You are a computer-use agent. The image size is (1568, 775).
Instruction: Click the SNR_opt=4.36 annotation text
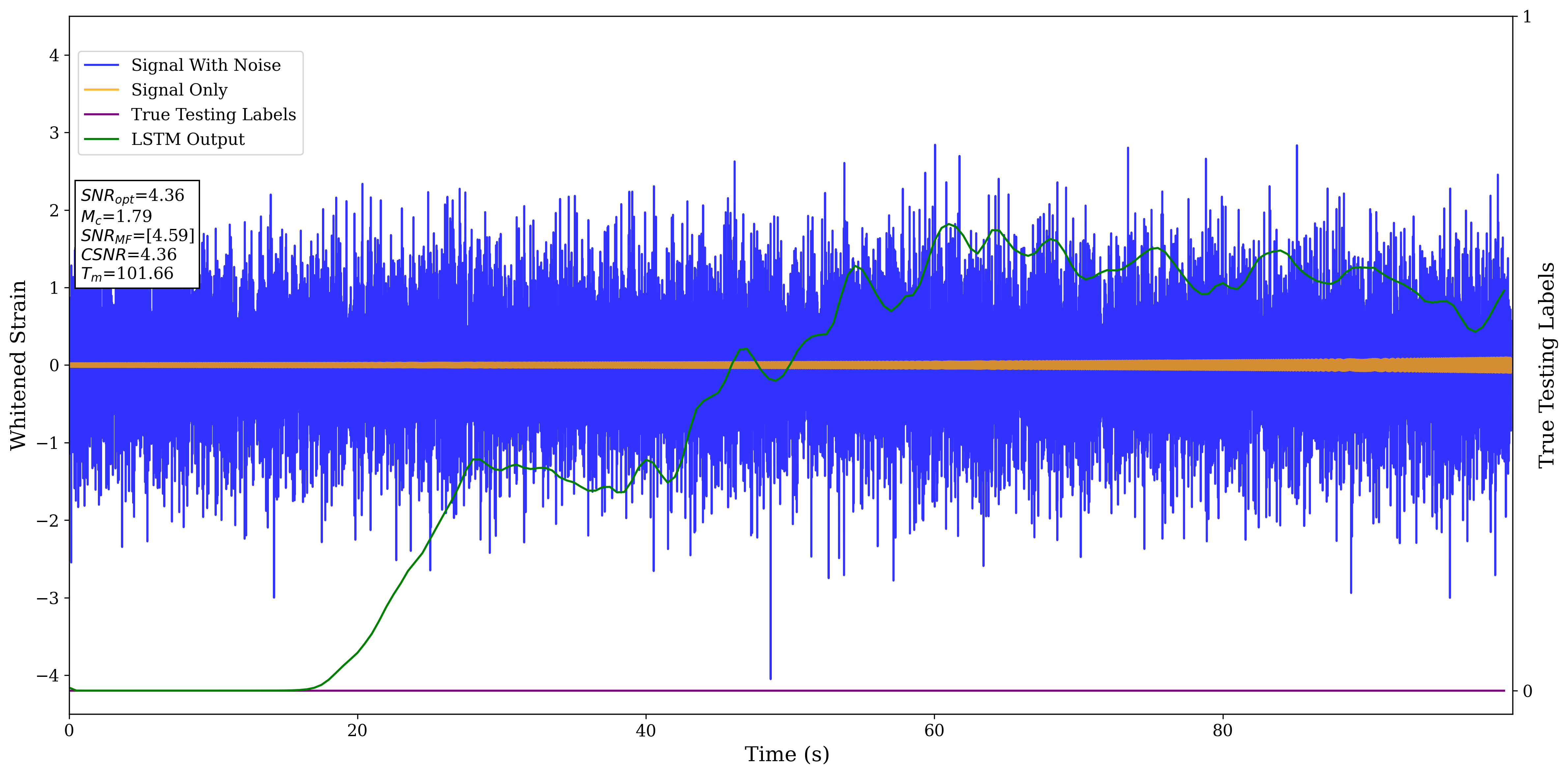click(x=132, y=196)
